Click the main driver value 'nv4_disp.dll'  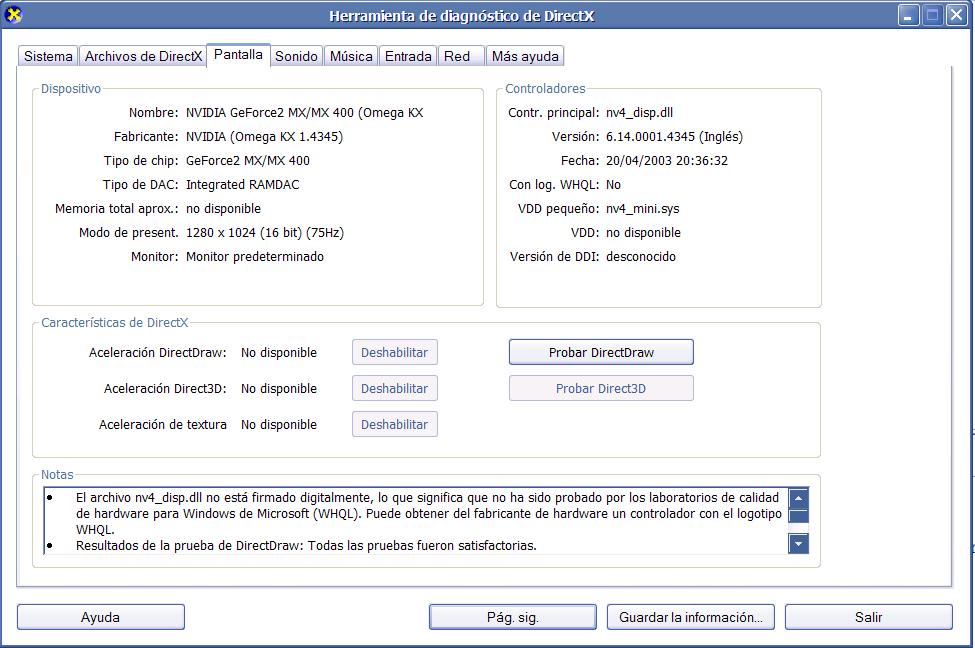coord(639,113)
